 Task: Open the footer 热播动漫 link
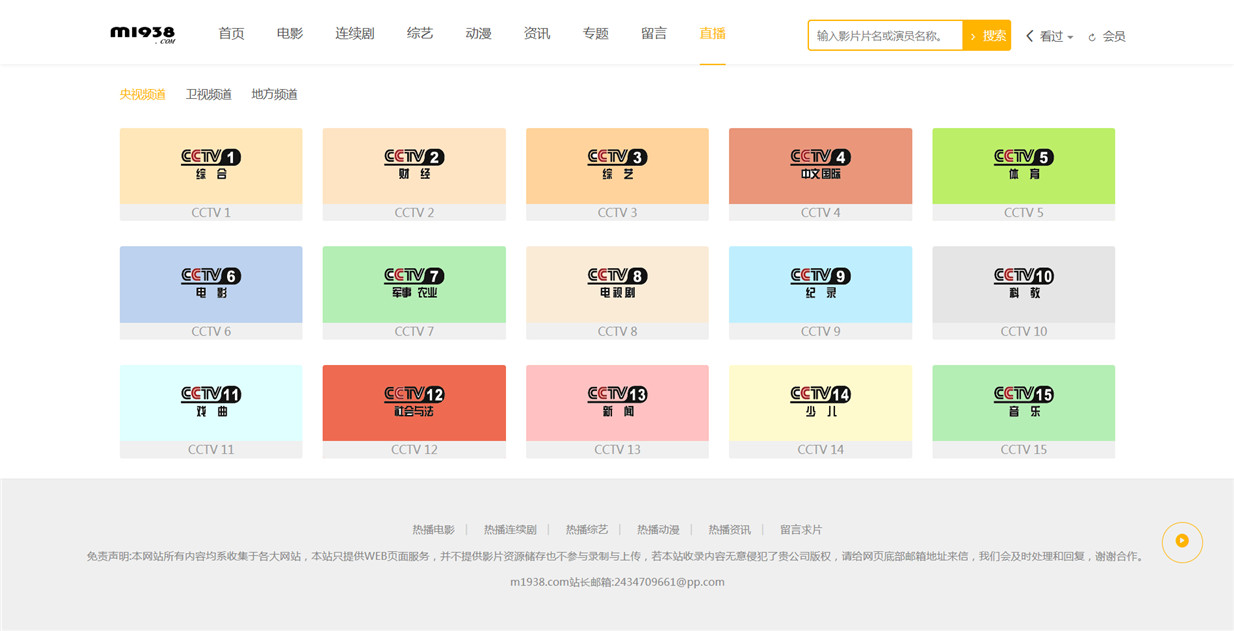point(658,530)
